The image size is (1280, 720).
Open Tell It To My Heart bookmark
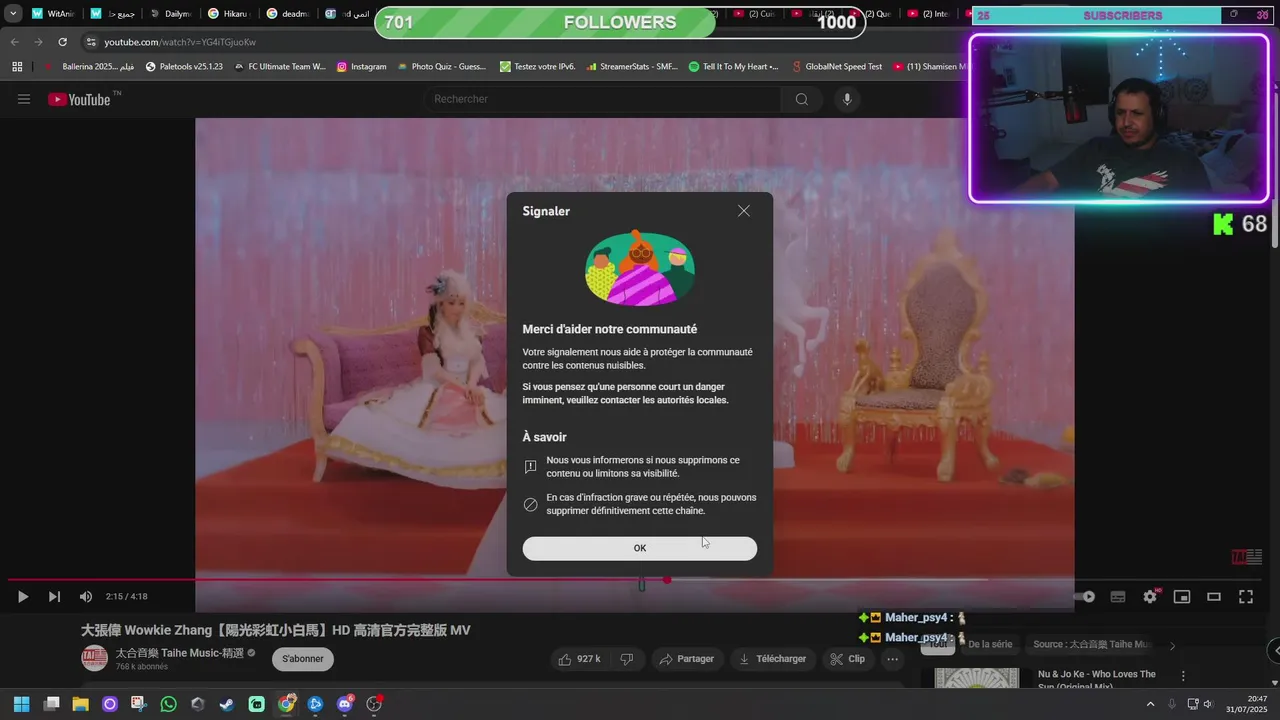734,67
